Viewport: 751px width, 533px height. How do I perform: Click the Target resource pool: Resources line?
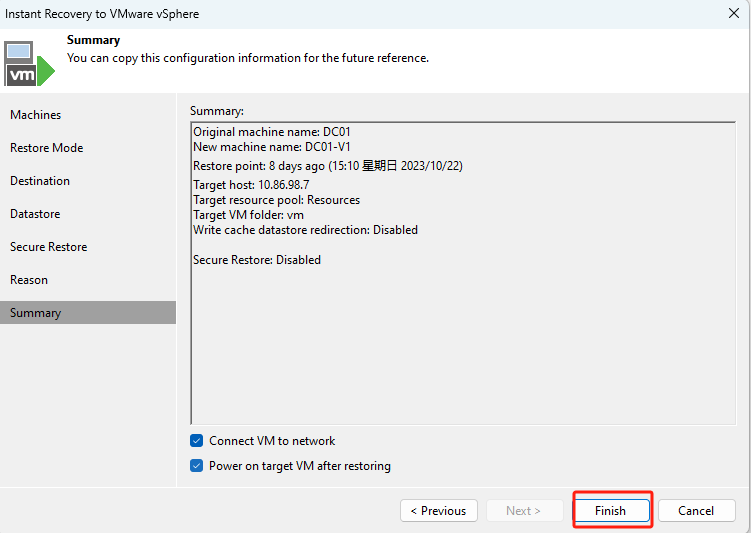(x=276, y=200)
